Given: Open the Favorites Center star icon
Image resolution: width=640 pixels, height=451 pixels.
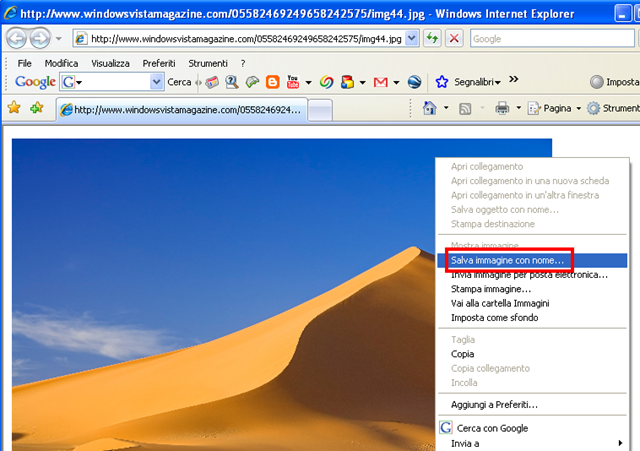Looking at the screenshot, I should (x=14, y=108).
